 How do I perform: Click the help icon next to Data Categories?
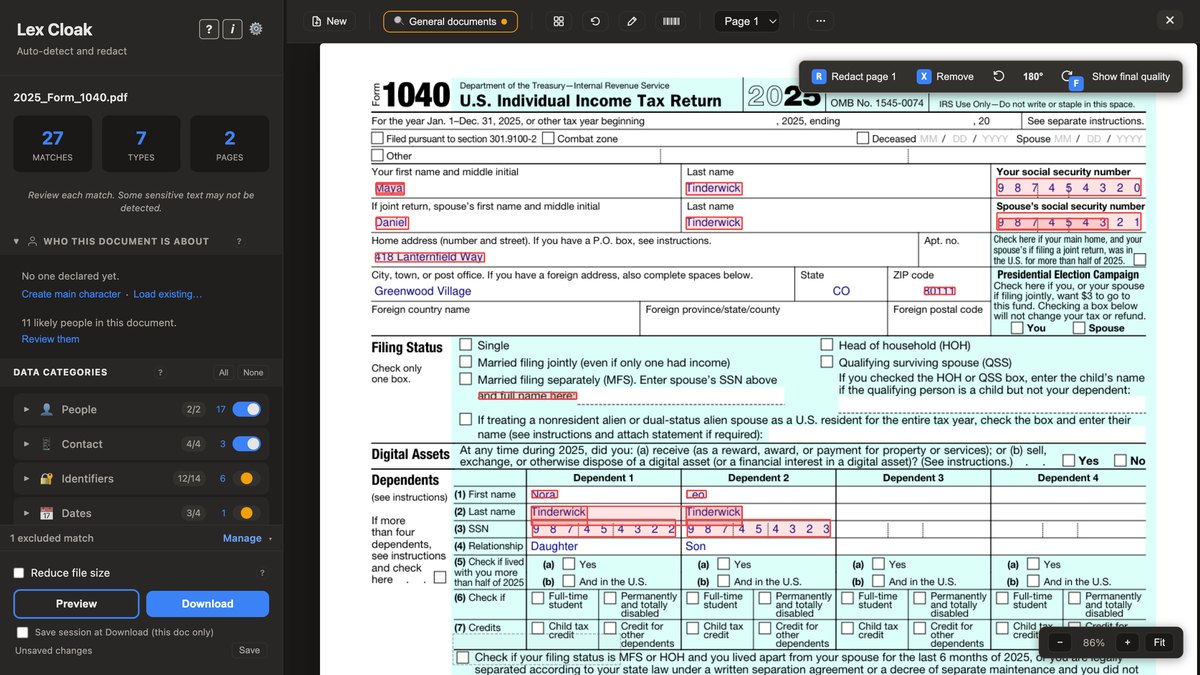point(160,372)
